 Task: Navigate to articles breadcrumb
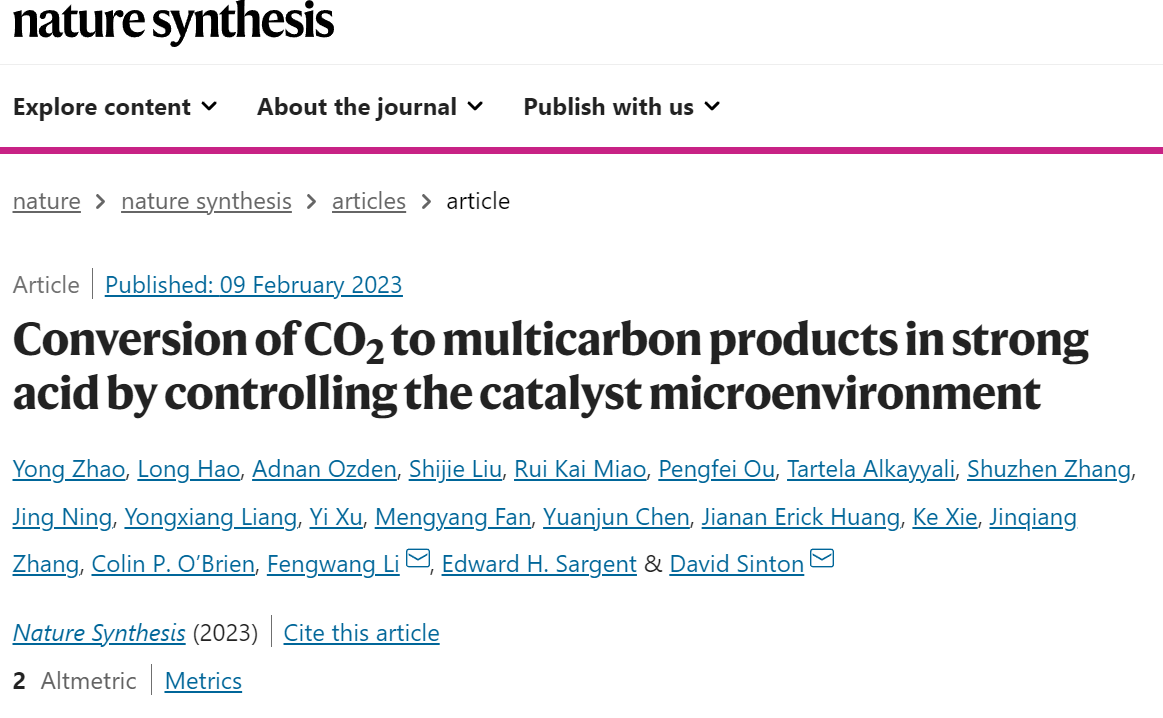coord(369,201)
